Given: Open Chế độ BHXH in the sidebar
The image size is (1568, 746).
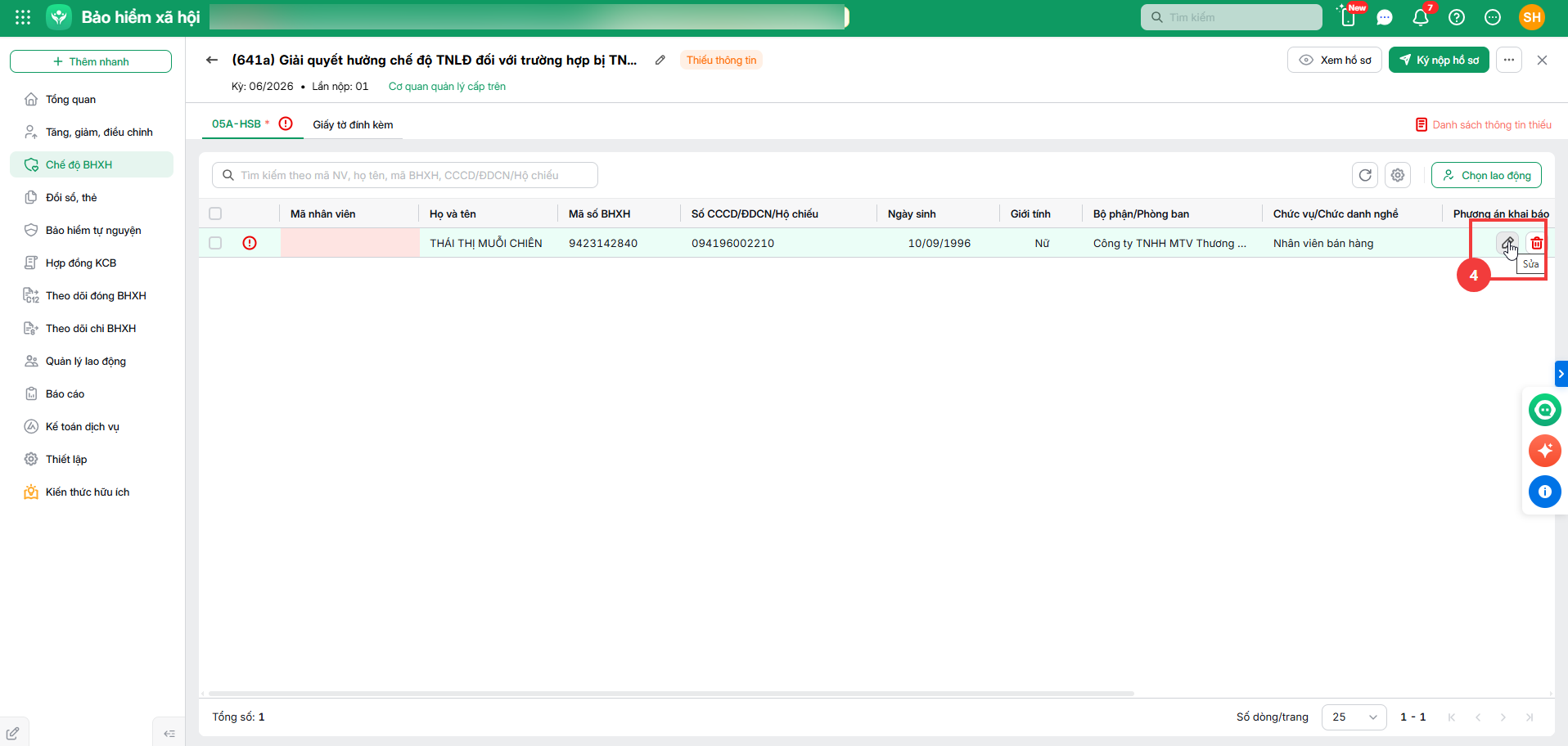Looking at the screenshot, I should (92, 164).
